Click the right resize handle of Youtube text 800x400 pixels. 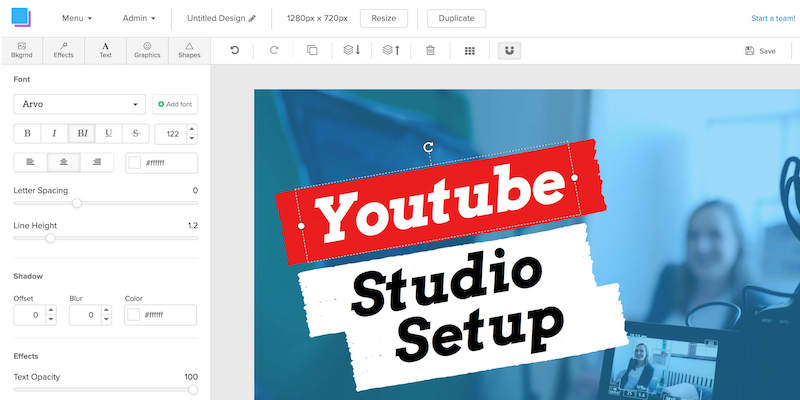[x=574, y=178]
